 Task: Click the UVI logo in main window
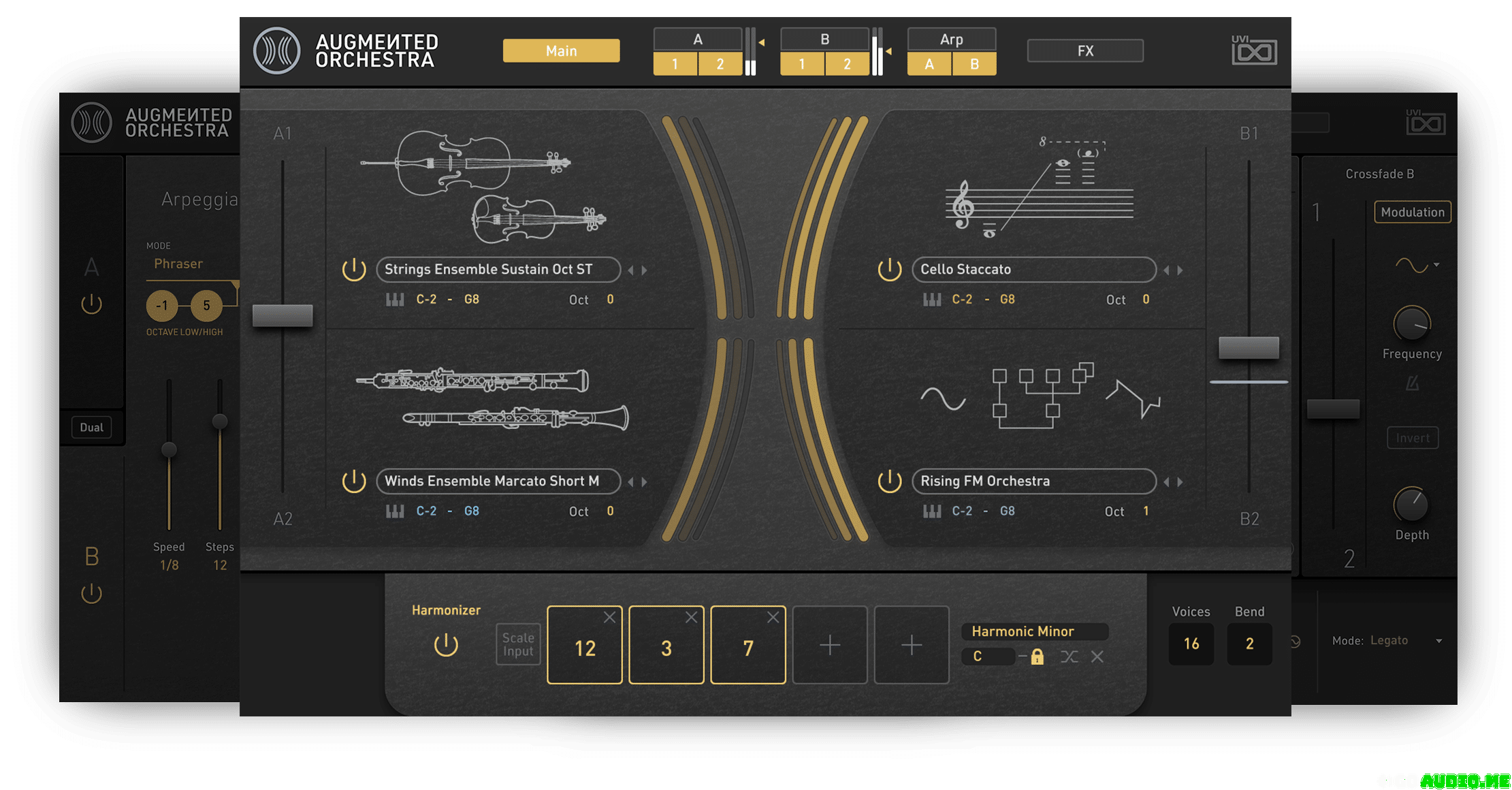[1253, 50]
